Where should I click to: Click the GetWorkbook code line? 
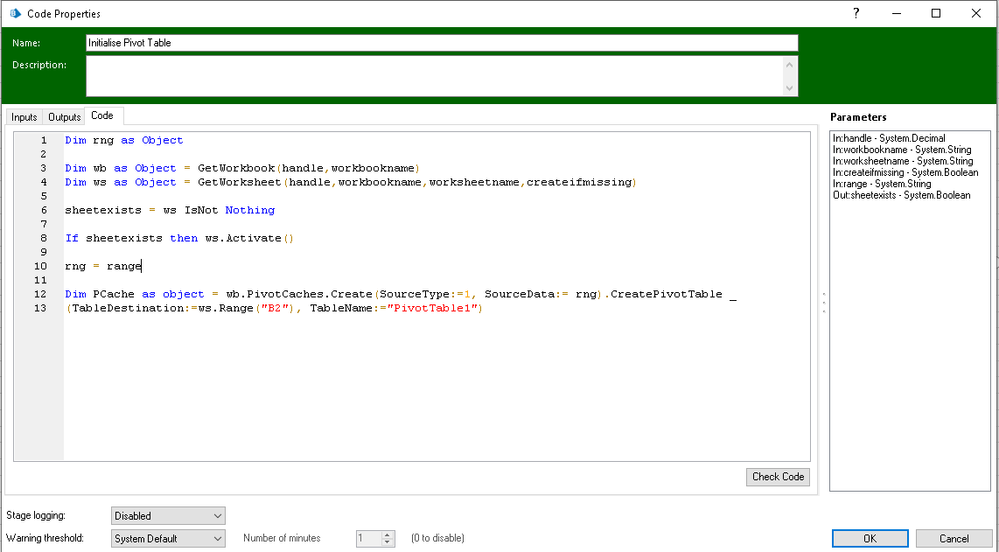242,168
